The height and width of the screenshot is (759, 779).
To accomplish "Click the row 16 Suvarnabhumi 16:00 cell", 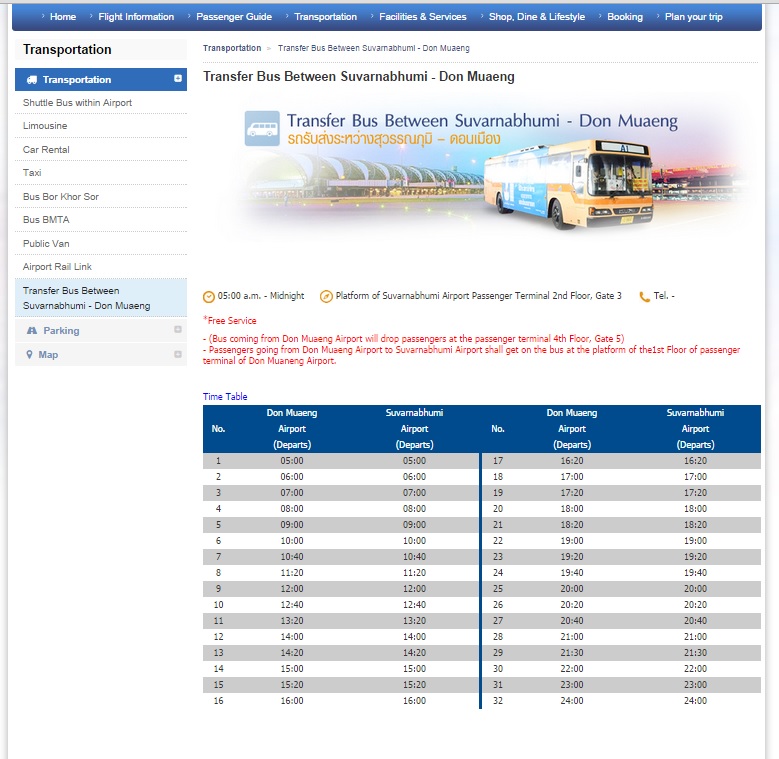I will 414,700.
